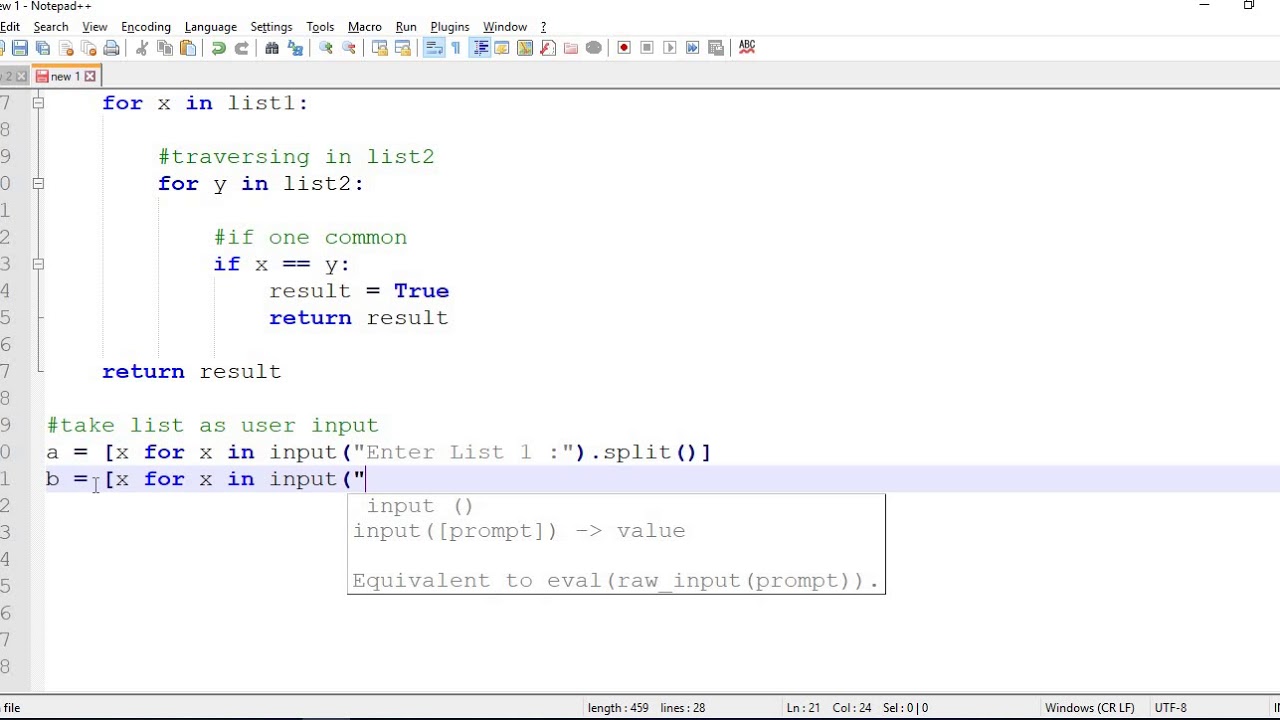Open the Edit menu

[x=10, y=27]
